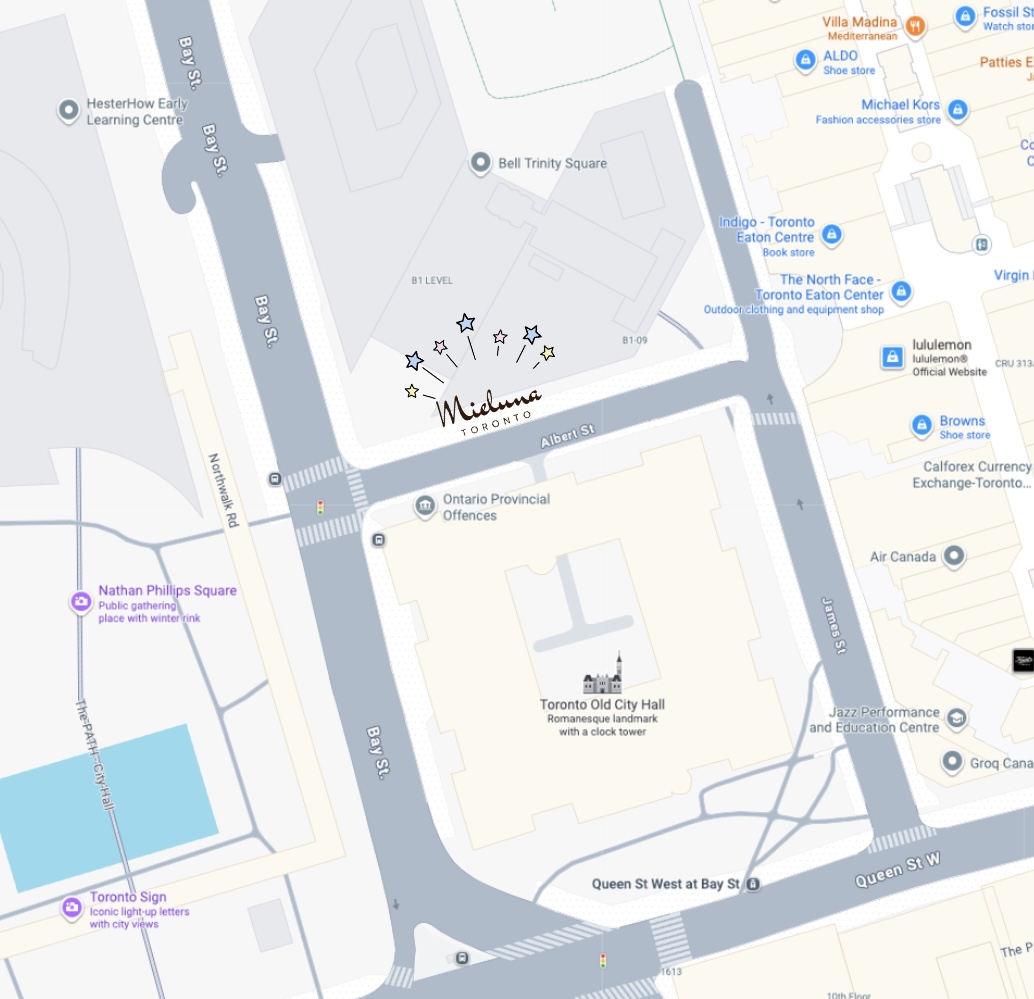Click the Ontario Provincial Offences courthouse icon

pyautogui.click(x=425, y=506)
